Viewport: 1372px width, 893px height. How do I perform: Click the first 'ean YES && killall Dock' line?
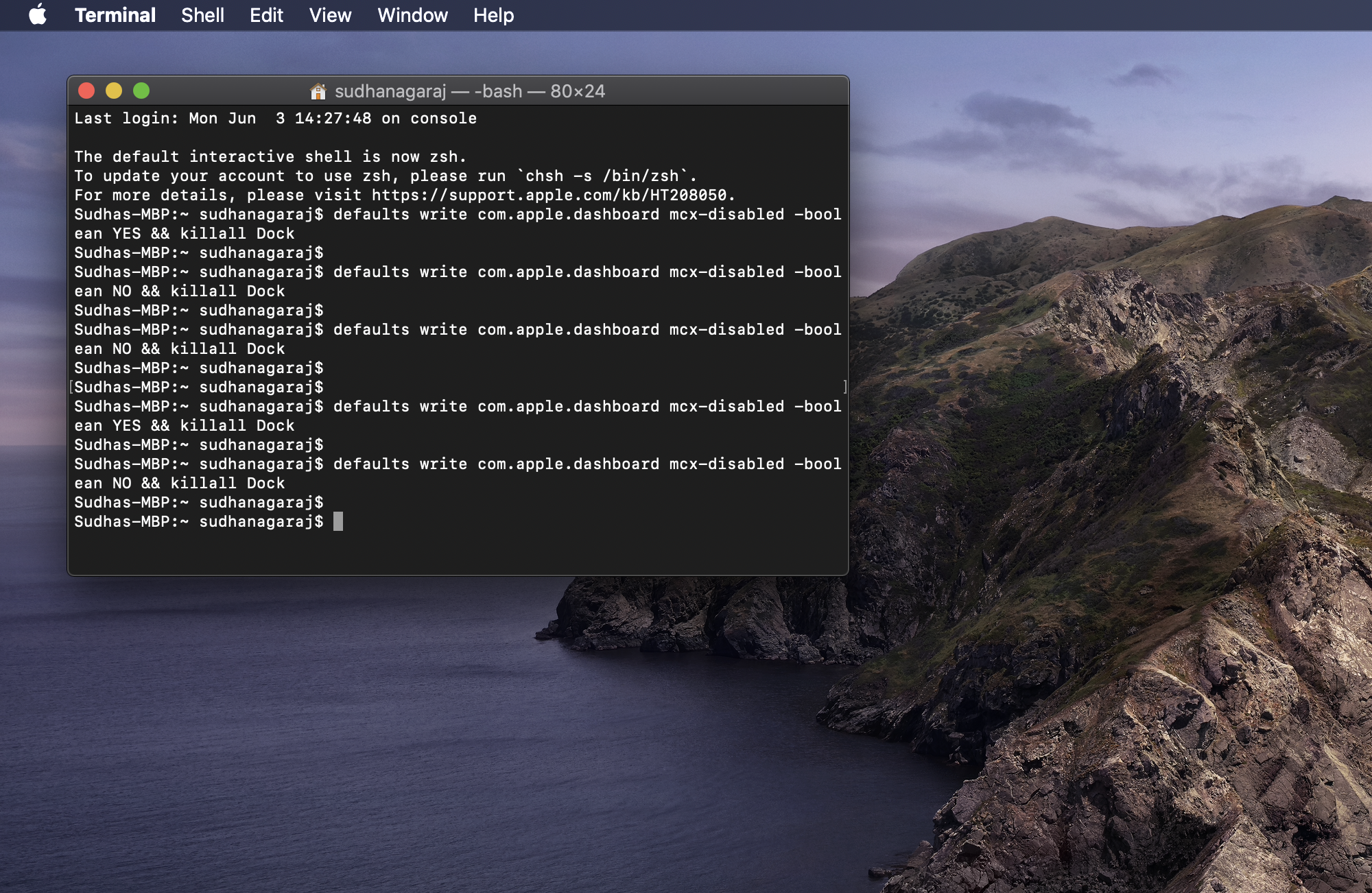click(x=184, y=234)
